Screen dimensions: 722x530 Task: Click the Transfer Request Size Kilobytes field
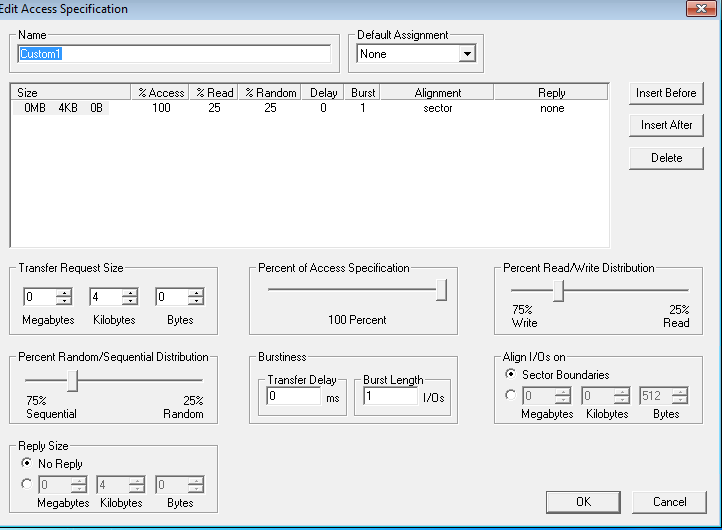(106, 297)
